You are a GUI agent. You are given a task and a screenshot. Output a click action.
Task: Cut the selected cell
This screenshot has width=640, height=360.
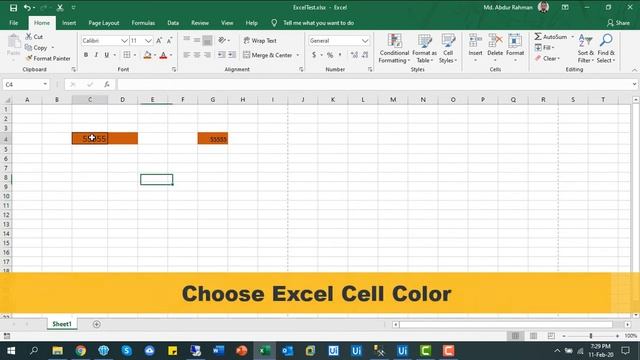[34, 37]
